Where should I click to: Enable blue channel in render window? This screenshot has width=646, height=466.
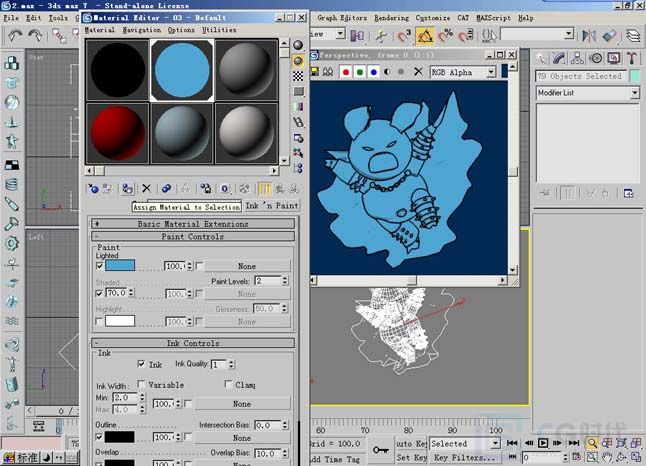click(x=374, y=72)
